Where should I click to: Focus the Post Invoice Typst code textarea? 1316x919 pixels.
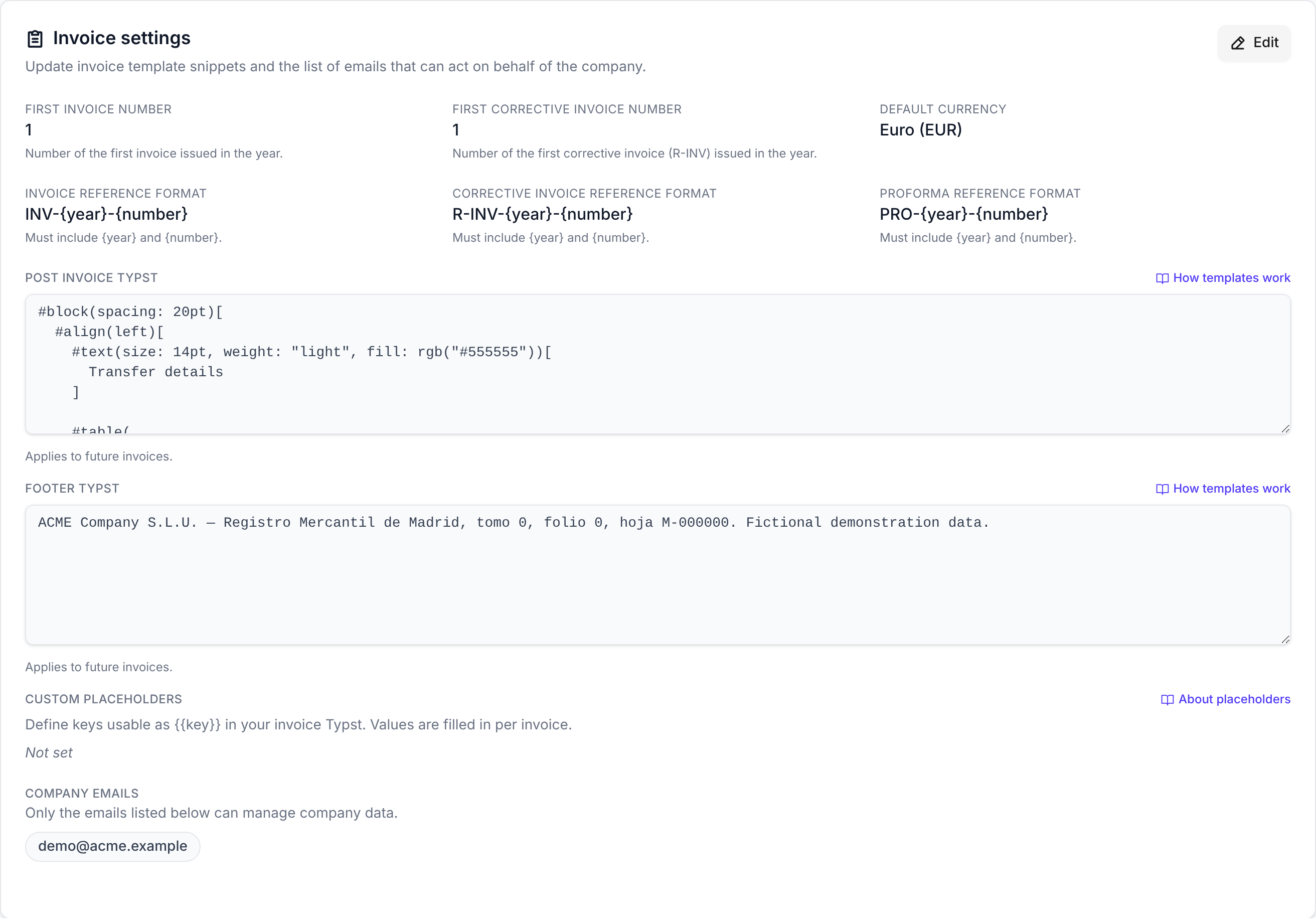[657, 364]
